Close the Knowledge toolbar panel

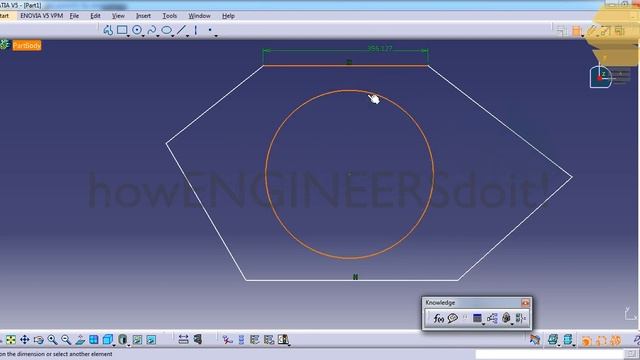[x=525, y=303]
